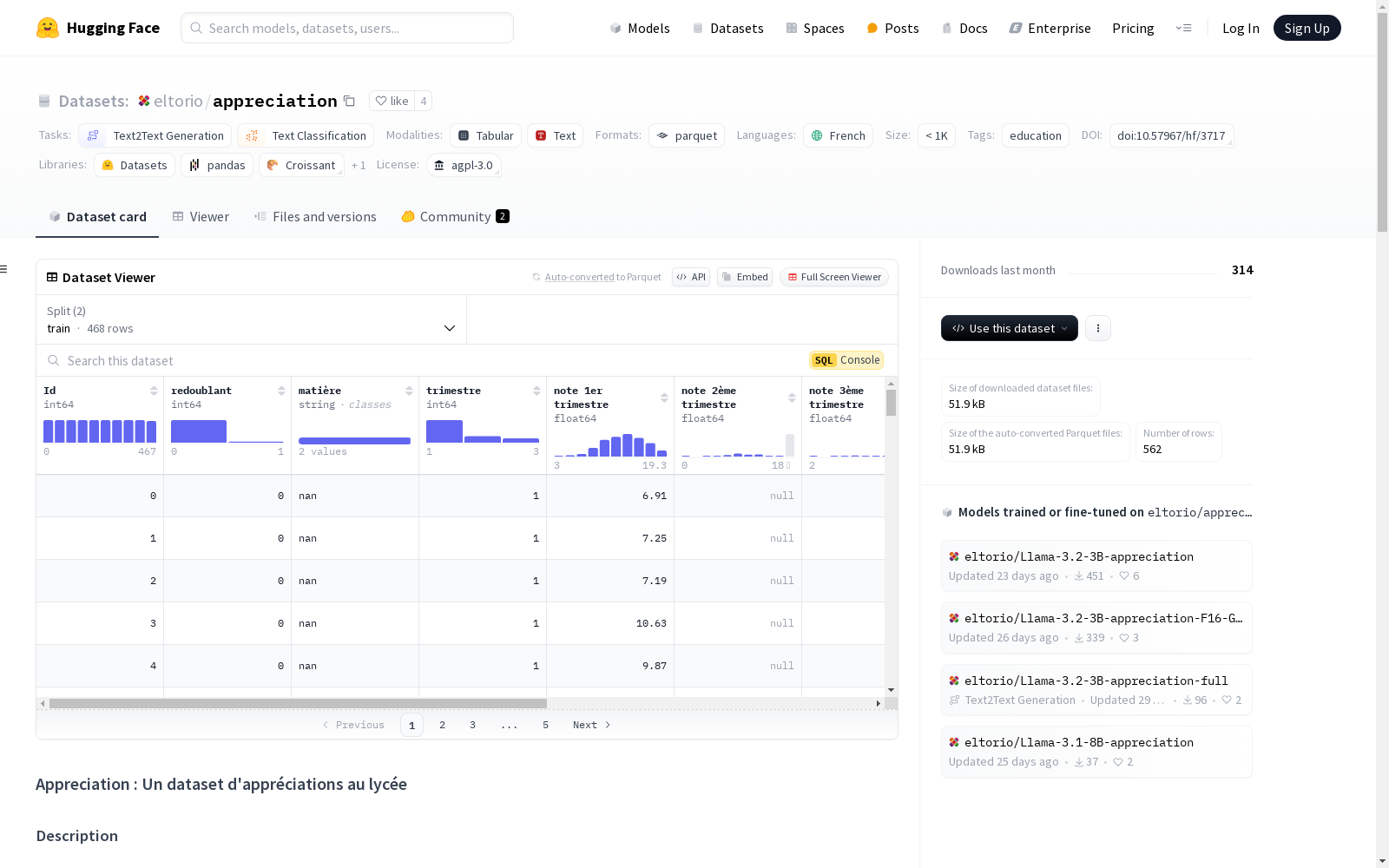This screenshot has height=868, width=1389.
Task: Open Spaces in the top navigation
Action: 815,28
